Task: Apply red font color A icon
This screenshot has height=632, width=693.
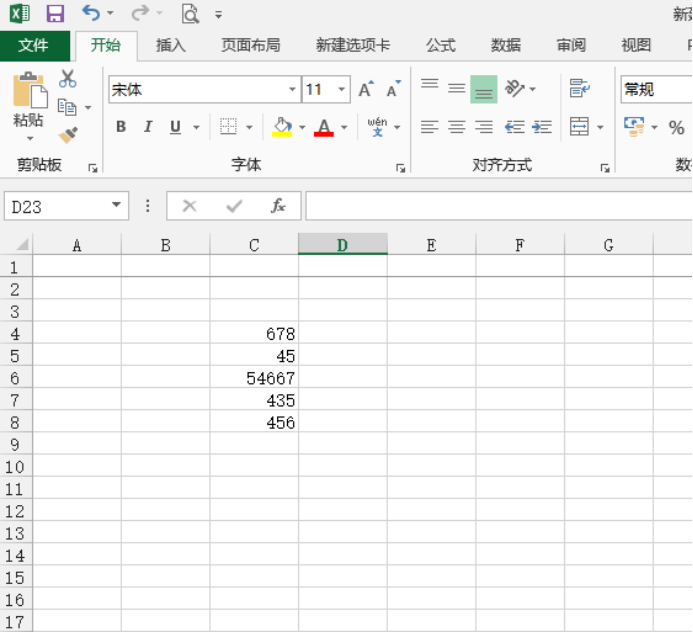Action: [324, 127]
